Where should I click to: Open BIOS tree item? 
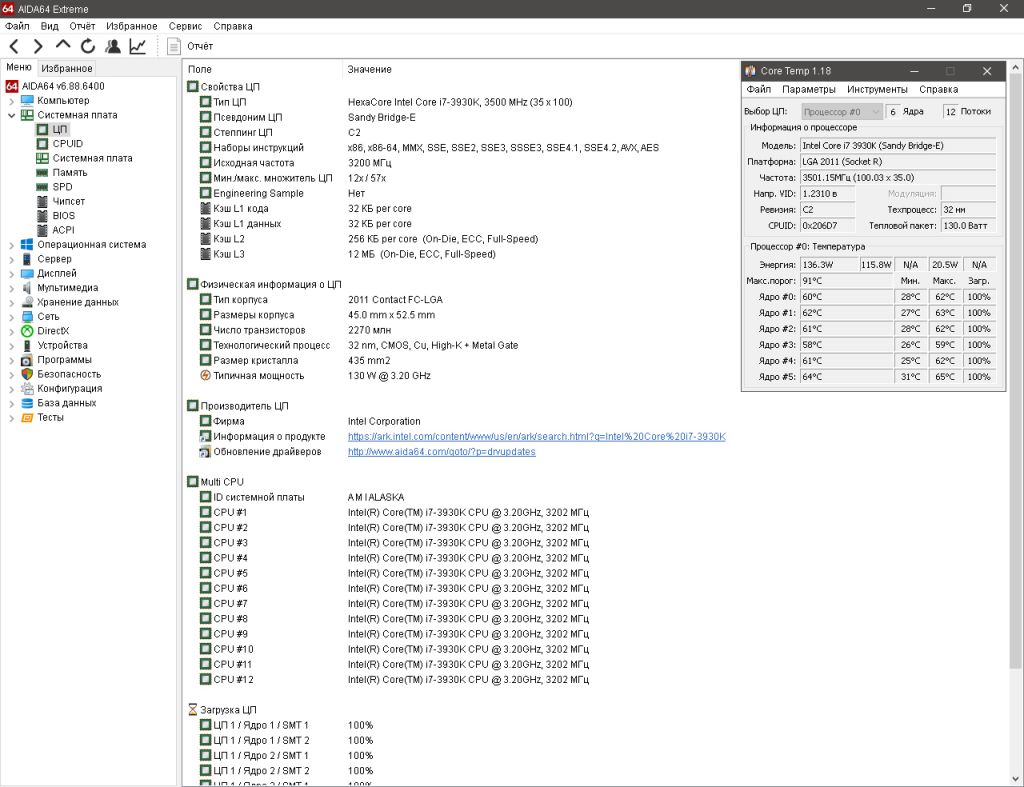[x=64, y=216]
